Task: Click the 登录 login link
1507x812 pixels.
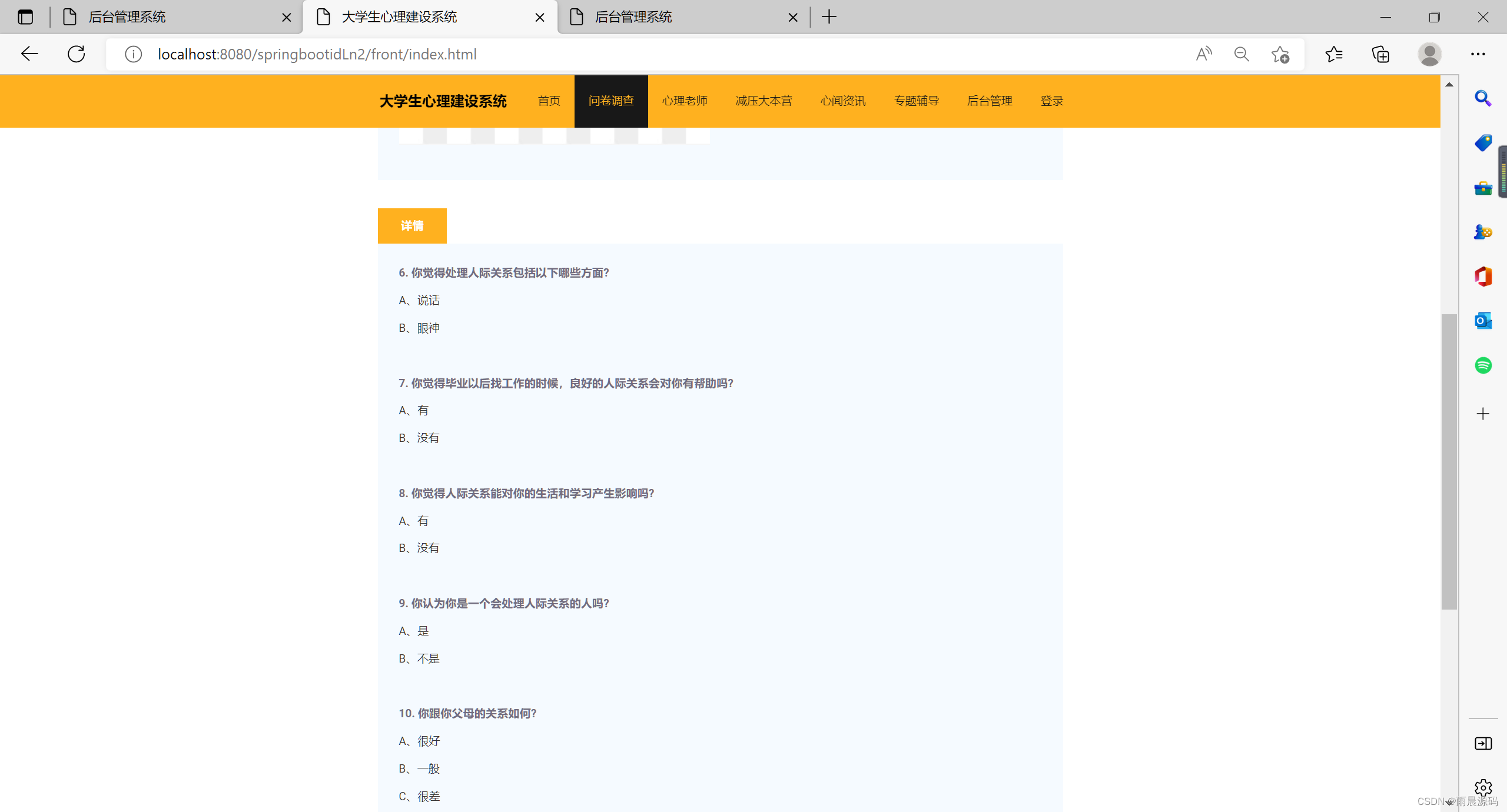Action: pos(1052,101)
